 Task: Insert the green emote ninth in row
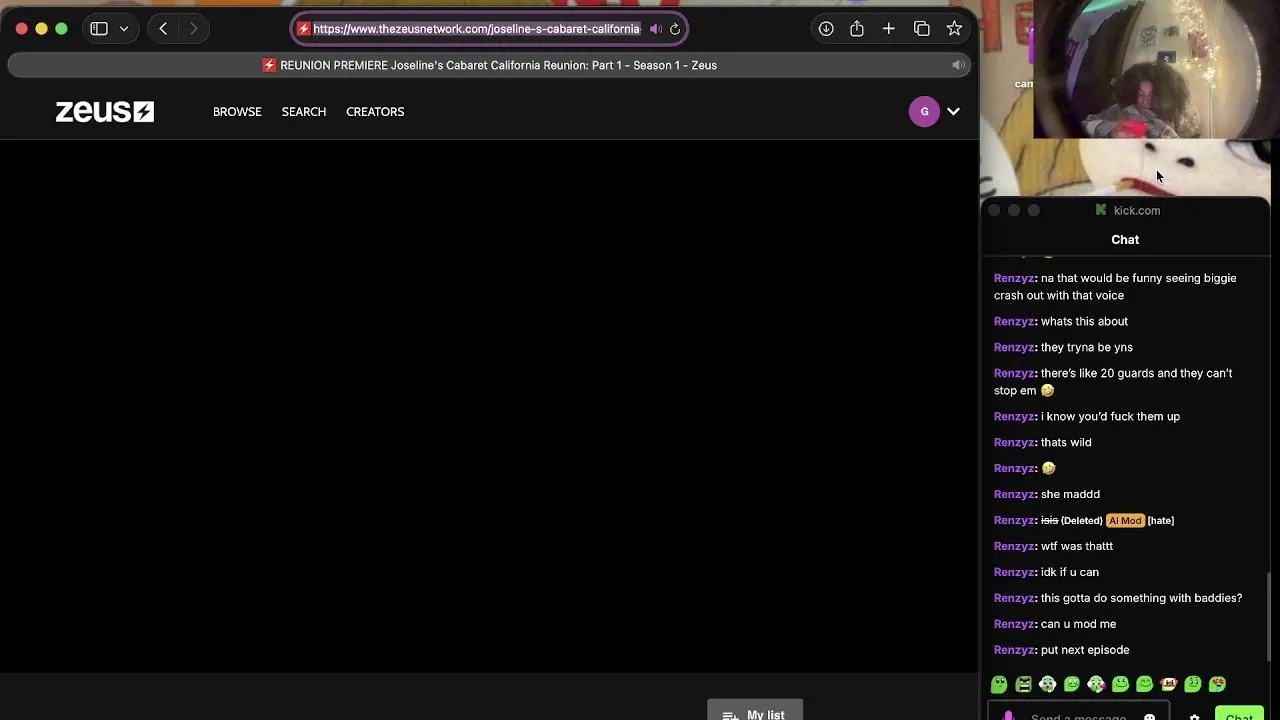(x=1193, y=684)
